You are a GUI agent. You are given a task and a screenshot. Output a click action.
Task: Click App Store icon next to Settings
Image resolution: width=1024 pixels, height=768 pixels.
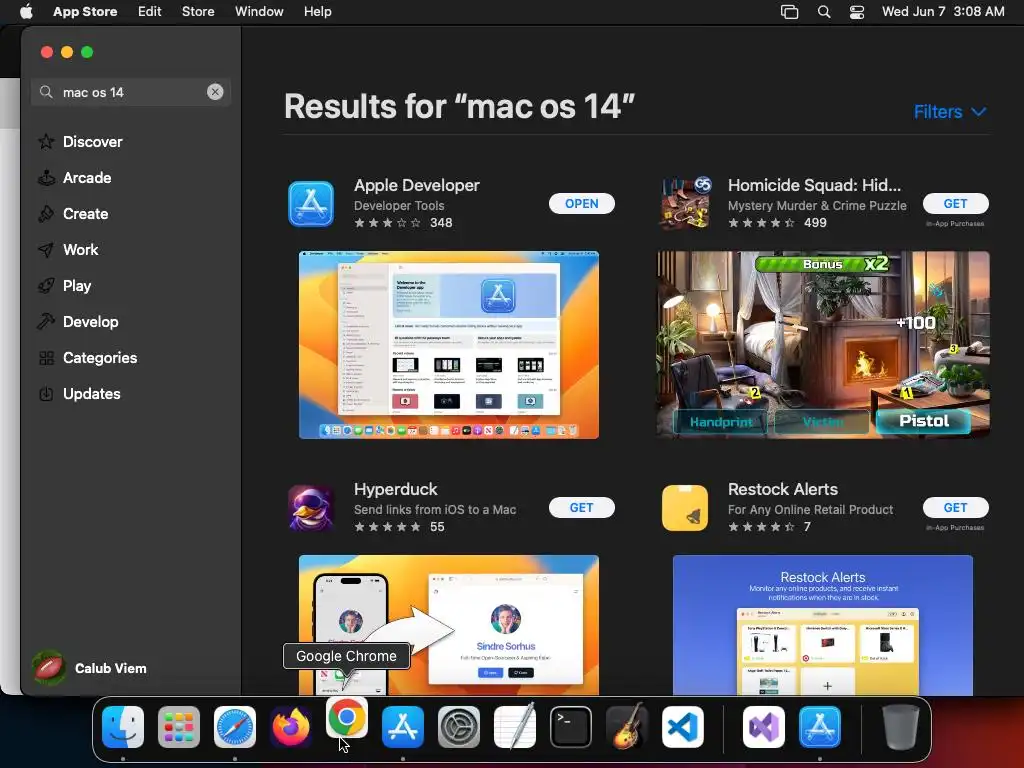click(402, 727)
